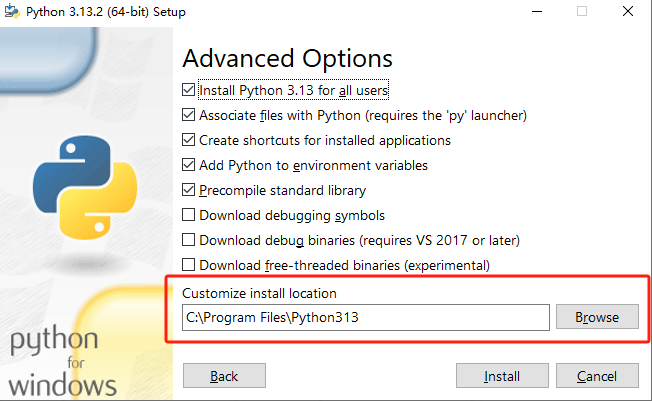Click the install location path field
652x401 pixels.
366,317
